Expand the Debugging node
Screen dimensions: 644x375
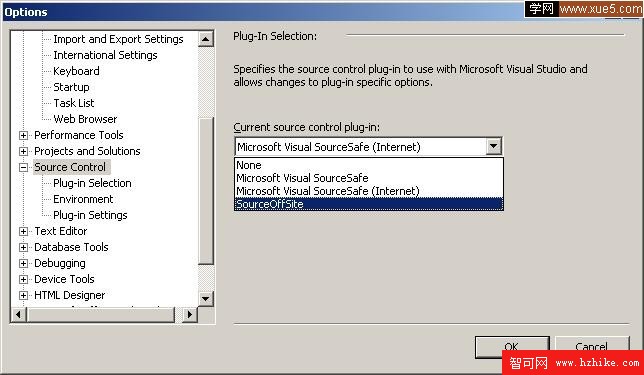pyautogui.click(x=23, y=263)
